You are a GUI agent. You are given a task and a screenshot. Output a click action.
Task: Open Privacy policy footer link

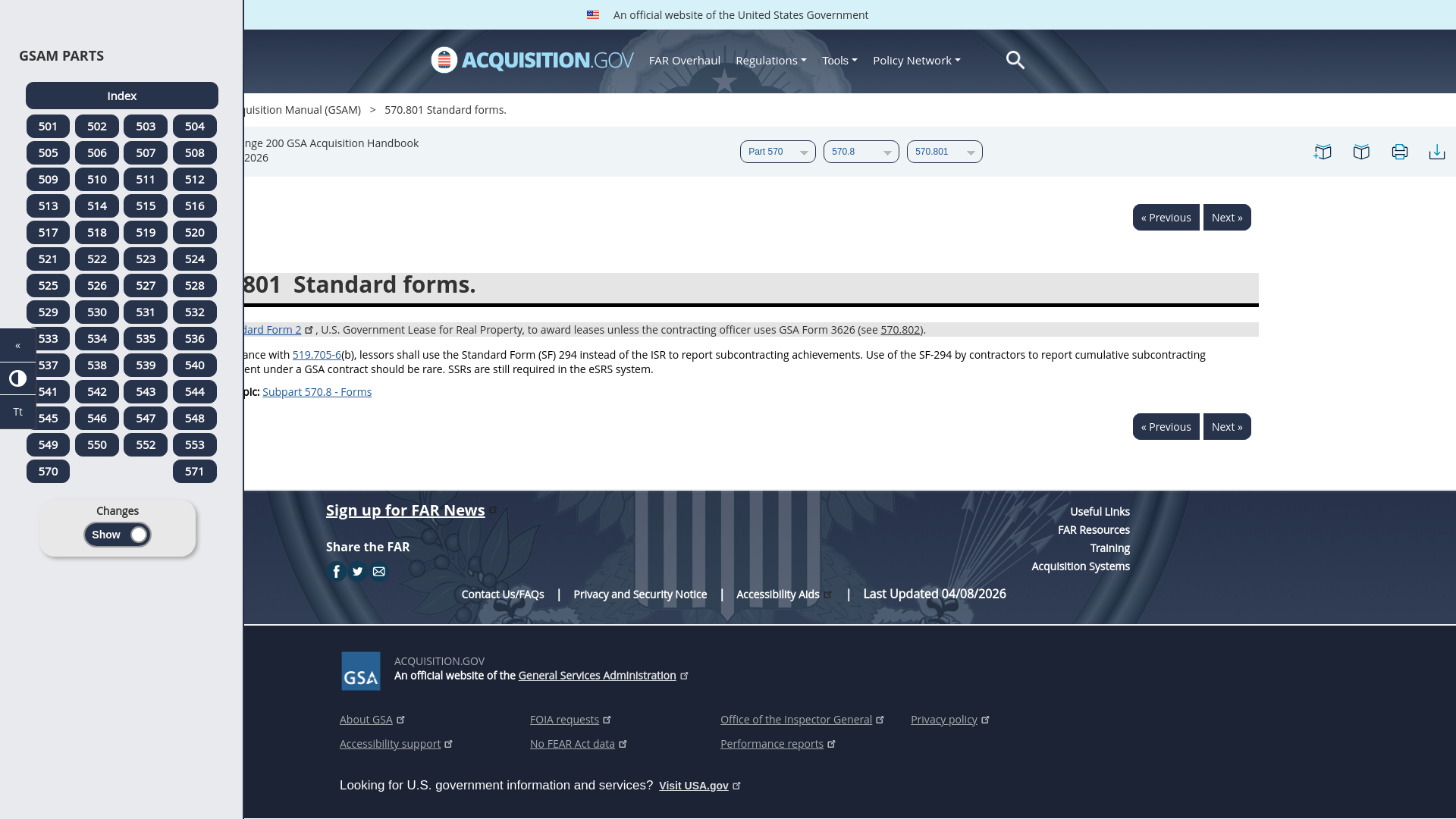(944, 720)
